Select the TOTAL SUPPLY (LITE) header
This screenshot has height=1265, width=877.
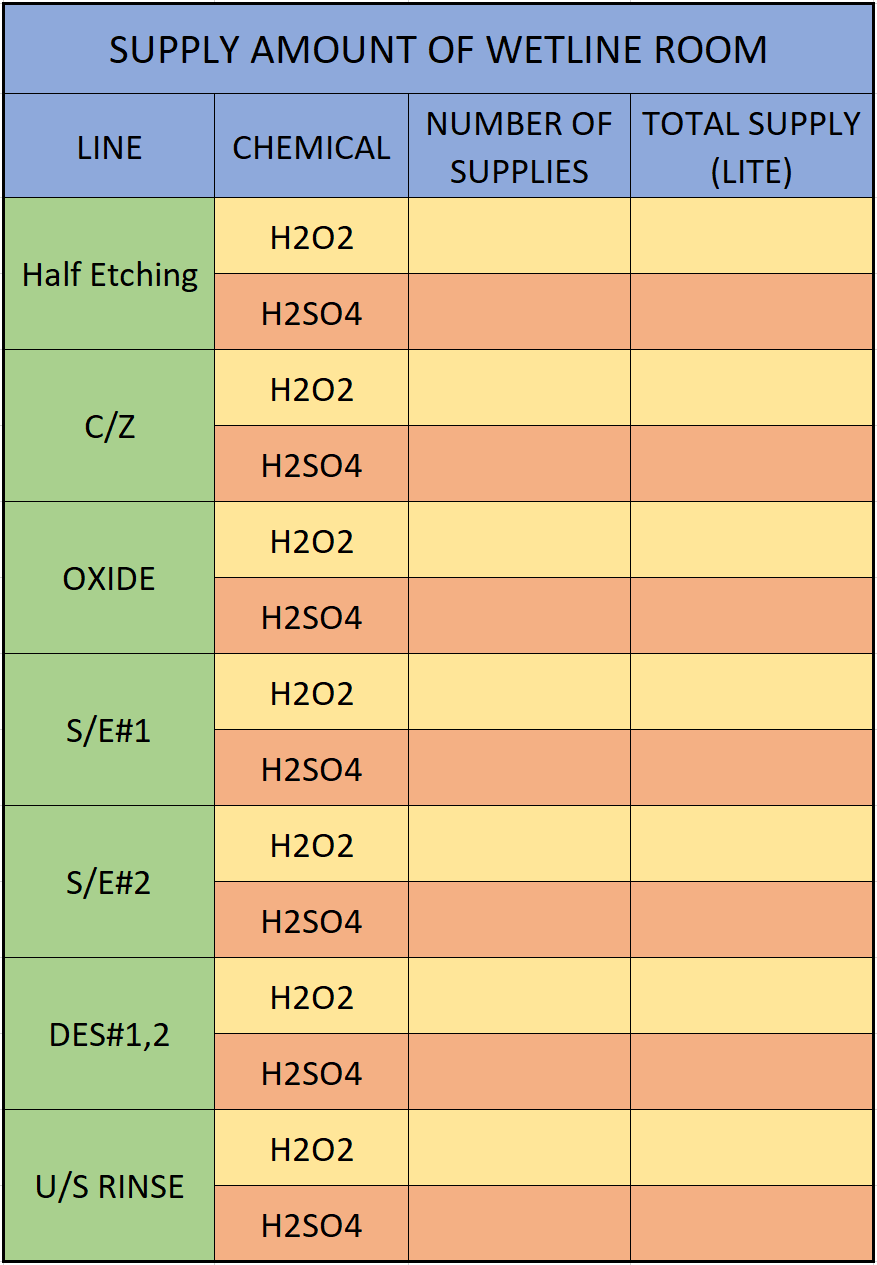click(752, 146)
